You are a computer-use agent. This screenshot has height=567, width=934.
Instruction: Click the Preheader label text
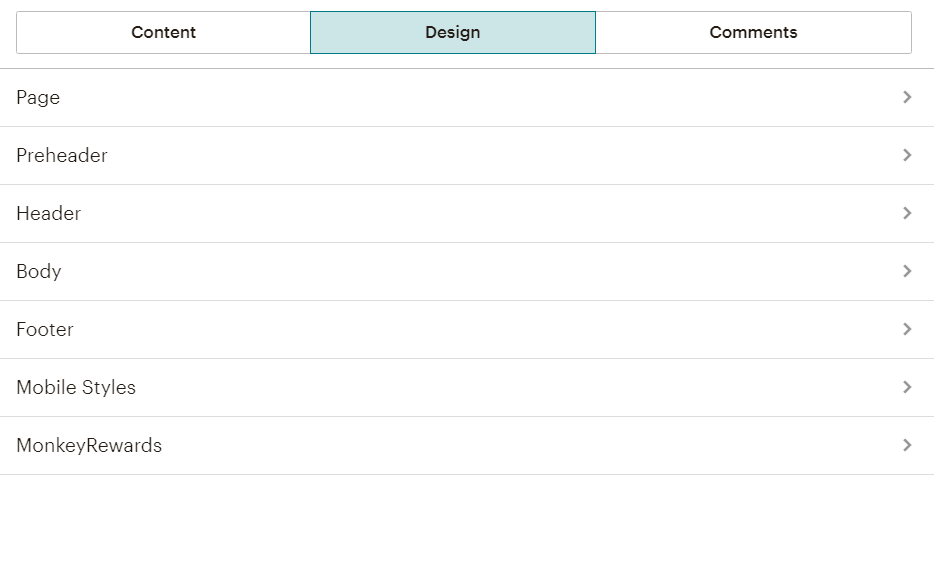62,155
